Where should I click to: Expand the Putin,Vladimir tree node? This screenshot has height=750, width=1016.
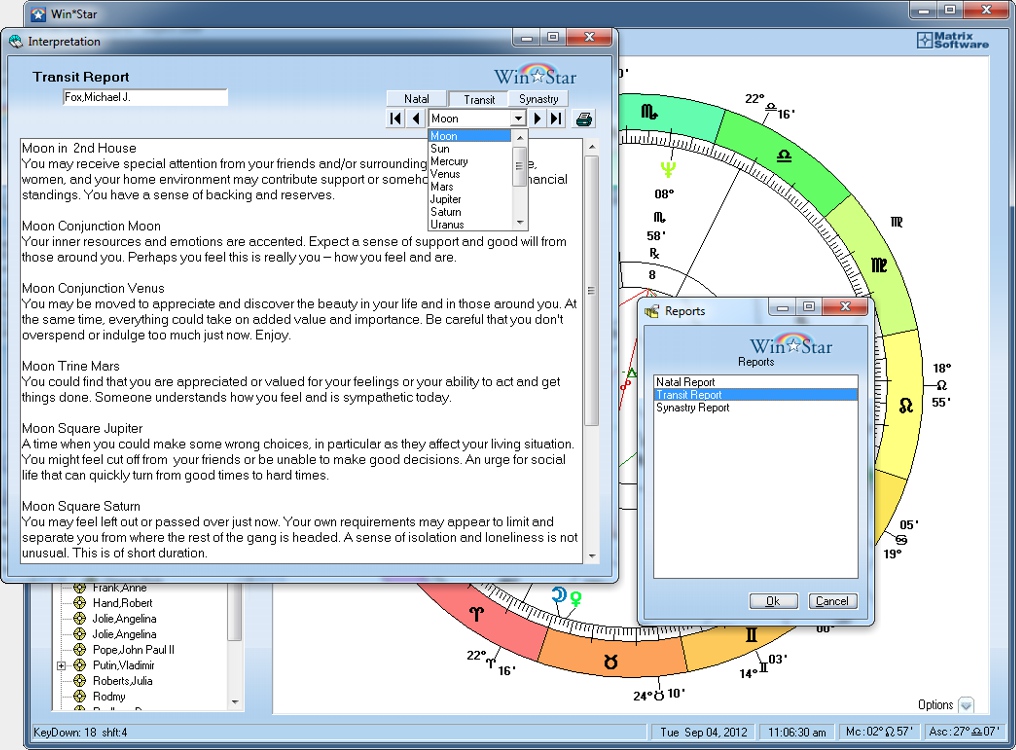click(x=61, y=665)
